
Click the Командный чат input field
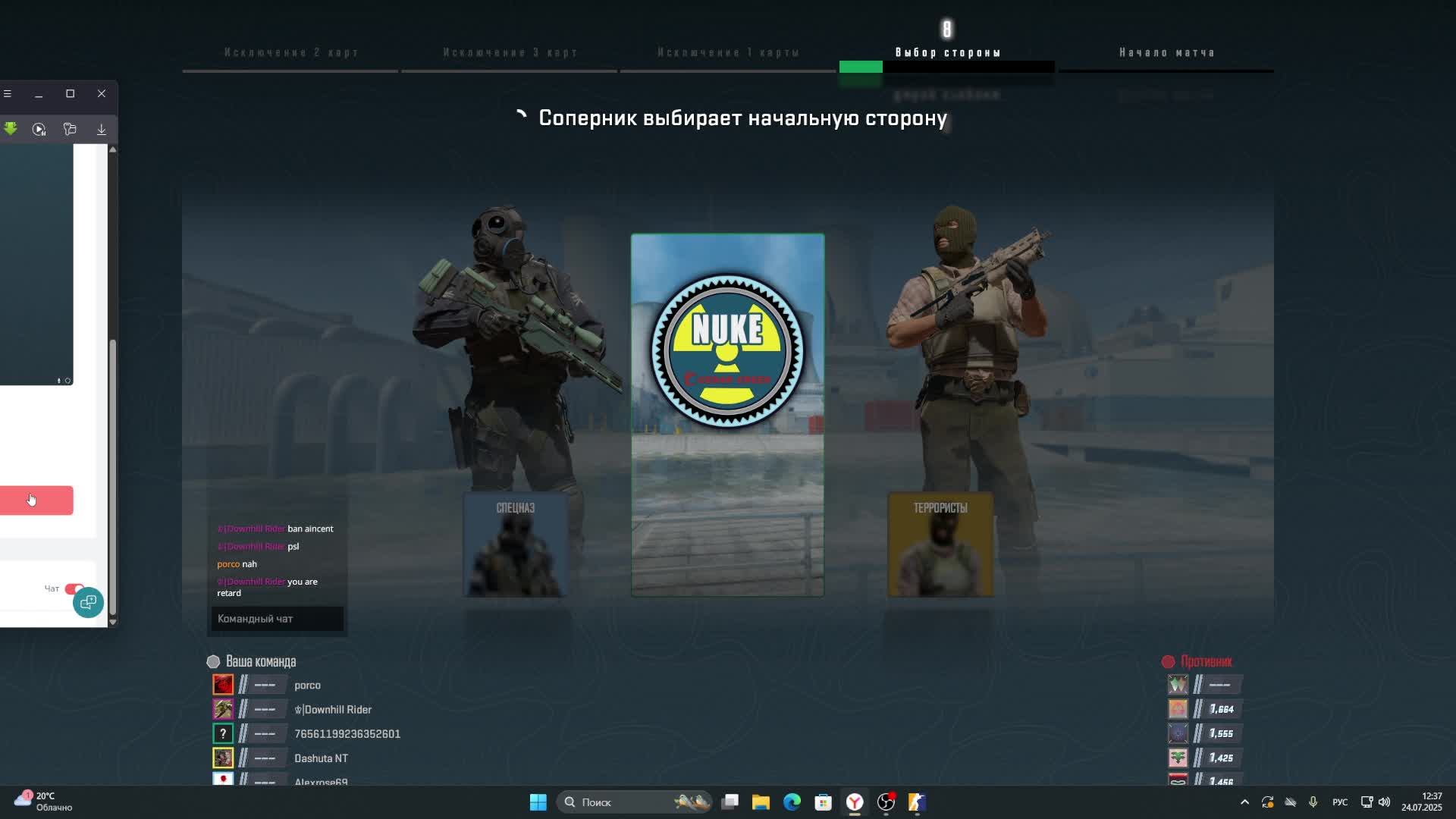pyautogui.click(x=277, y=619)
